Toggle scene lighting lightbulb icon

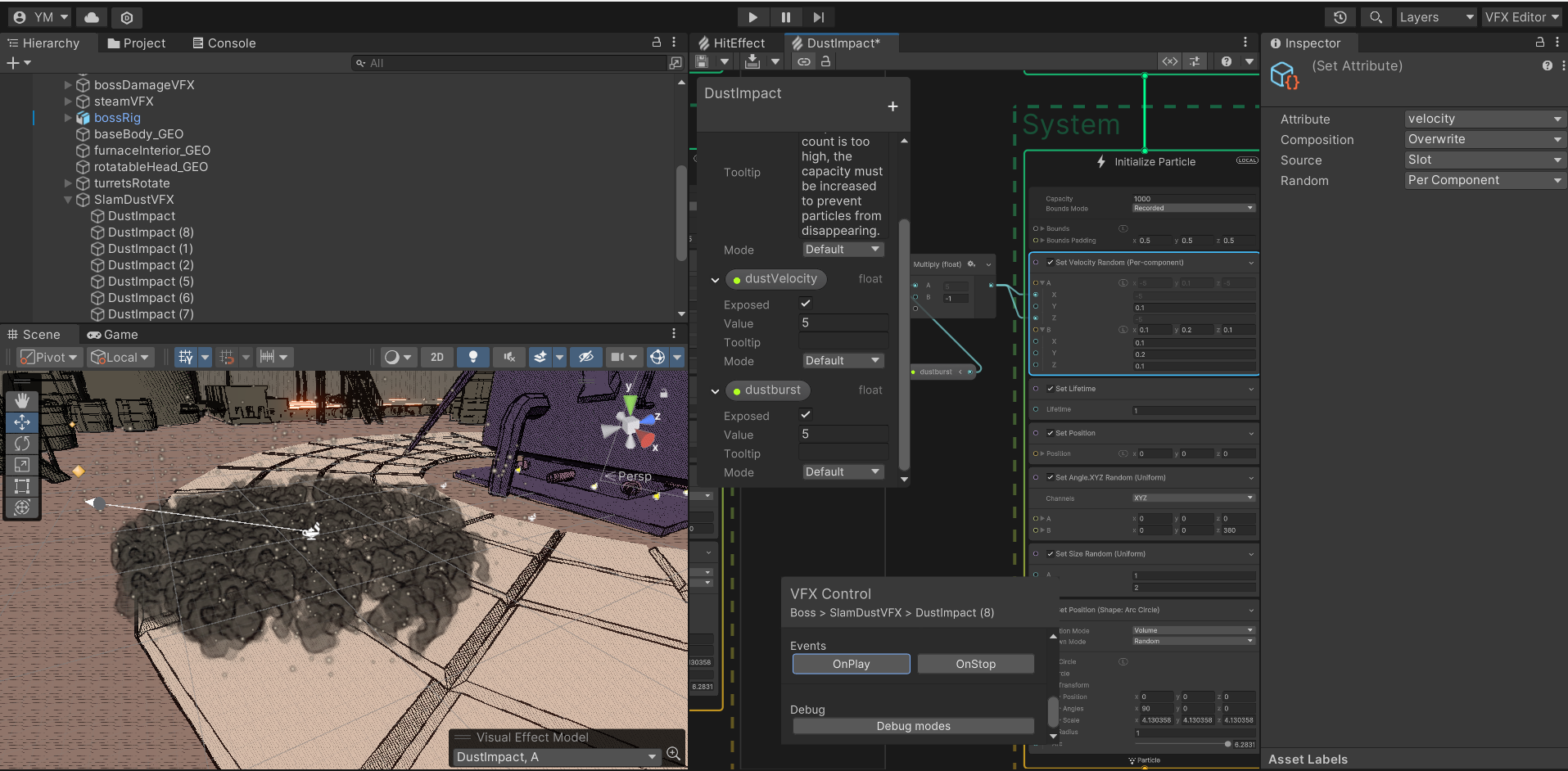[472, 357]
